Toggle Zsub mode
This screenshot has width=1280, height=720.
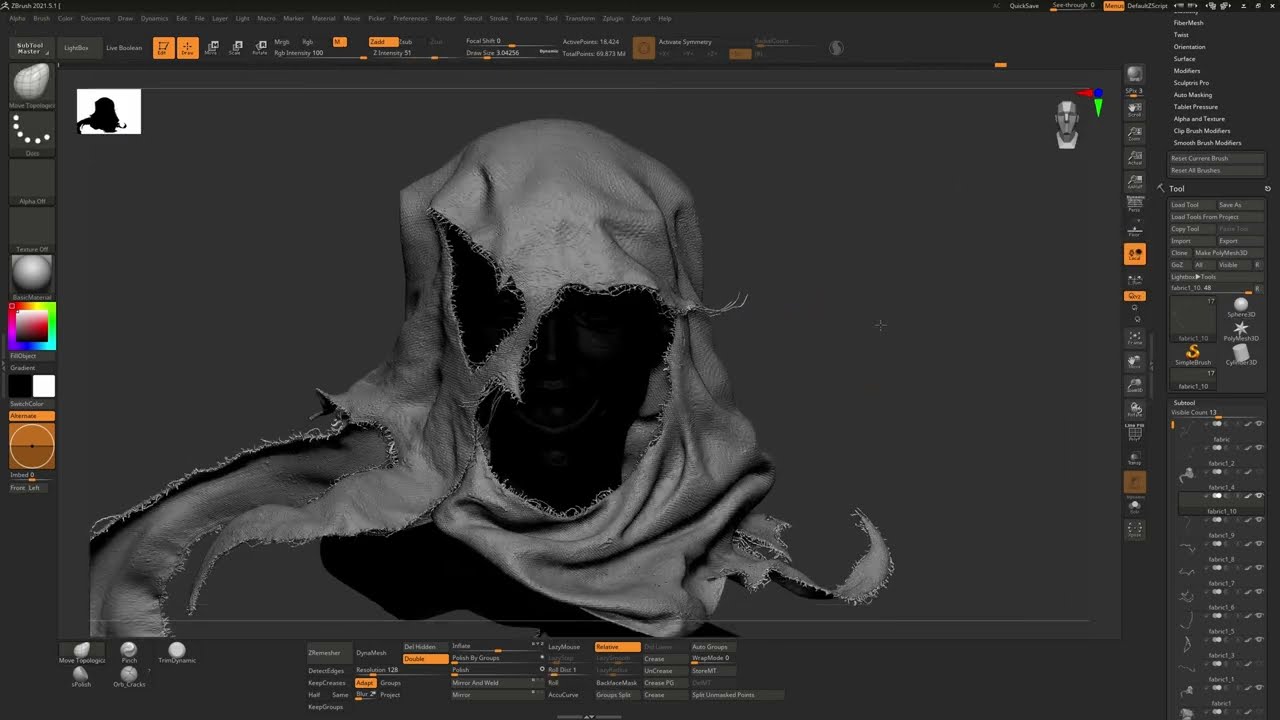405,42
